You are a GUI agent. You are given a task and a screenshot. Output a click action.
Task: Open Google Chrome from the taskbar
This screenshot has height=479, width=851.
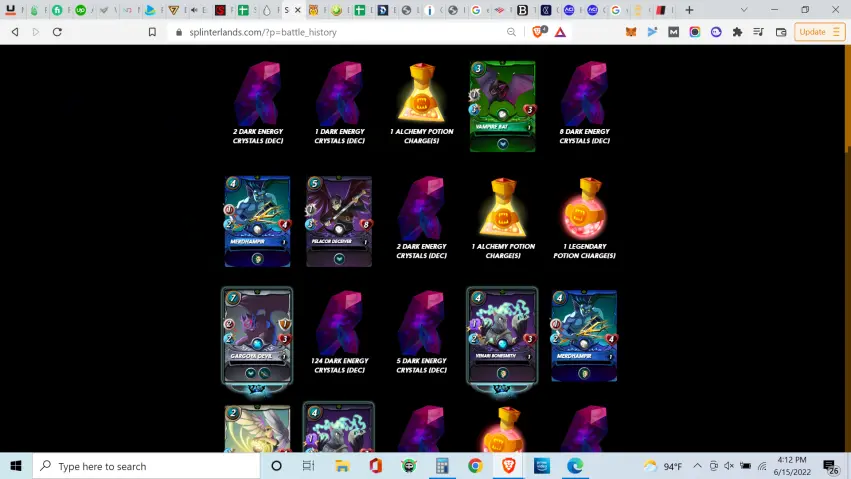(475, 466)
